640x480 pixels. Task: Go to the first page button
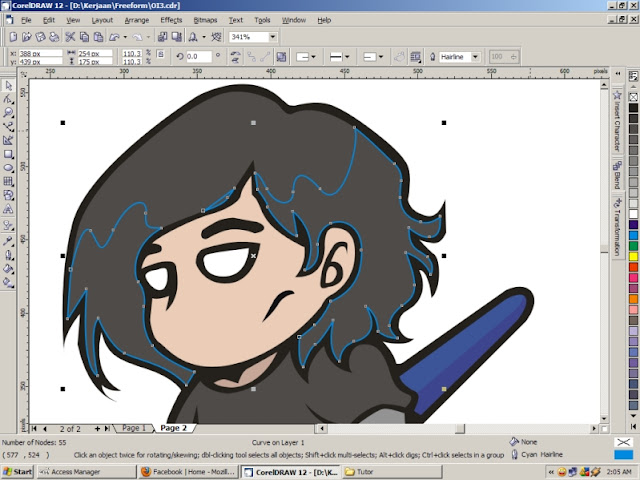(x=34, y=429)
